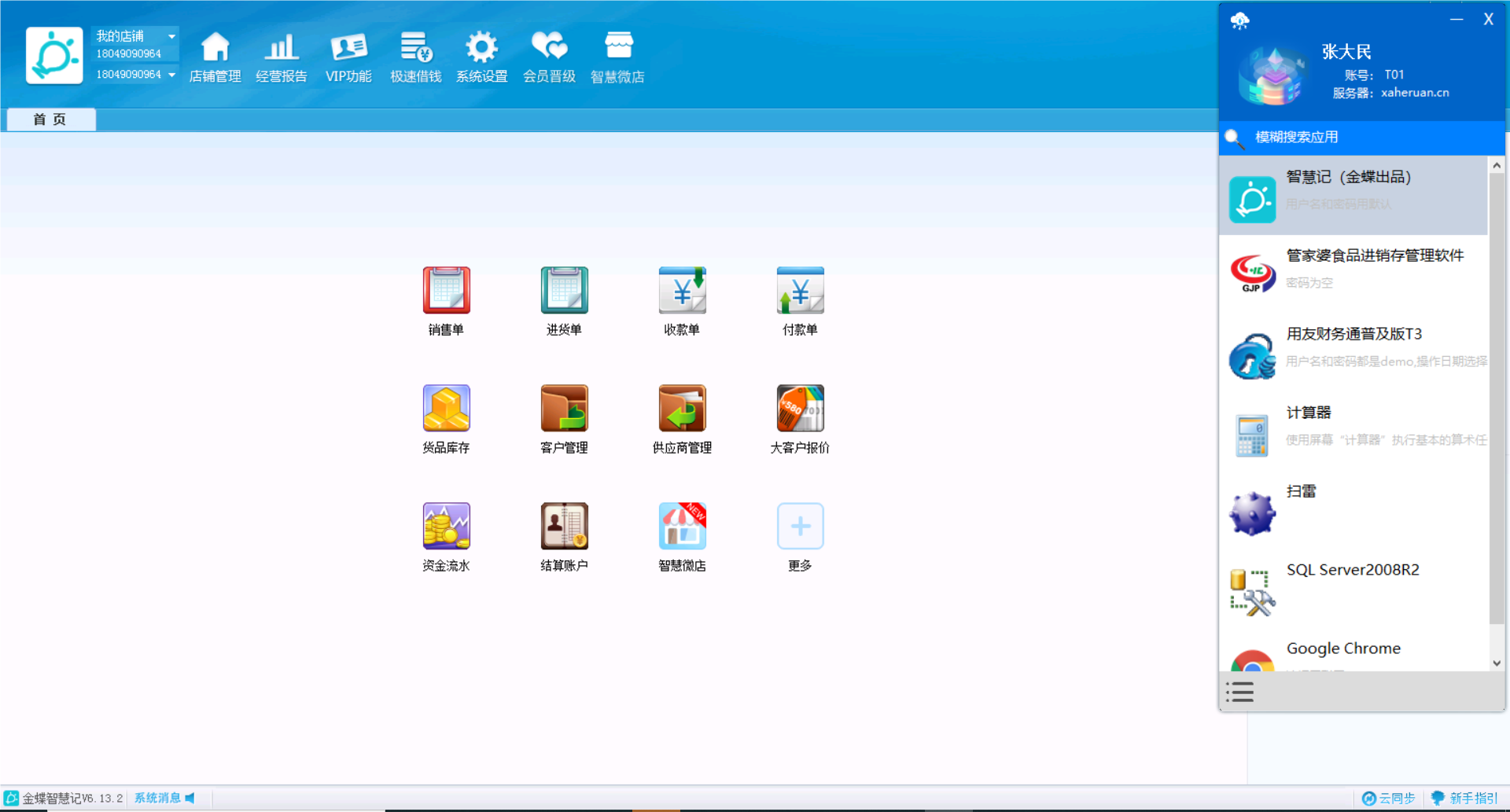Click the app list scroll down arrow
The height and width of the screenshot is (812, 1510).
[x=1497, y=663]
